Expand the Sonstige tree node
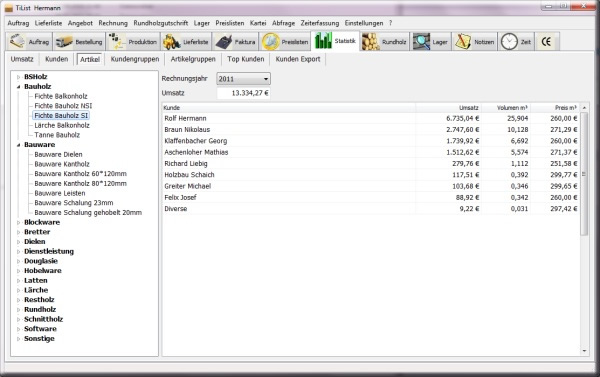The image size is (600, 377). 18,339
